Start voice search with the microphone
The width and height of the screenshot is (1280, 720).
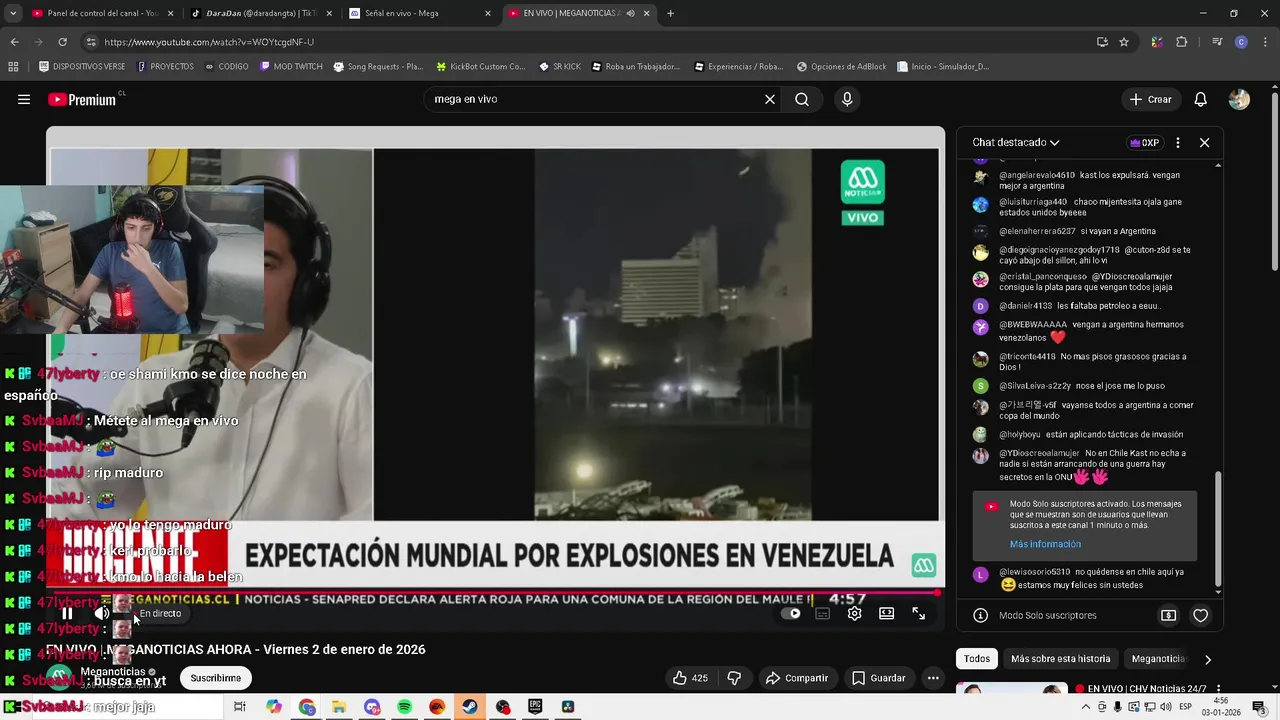(847, 99)
